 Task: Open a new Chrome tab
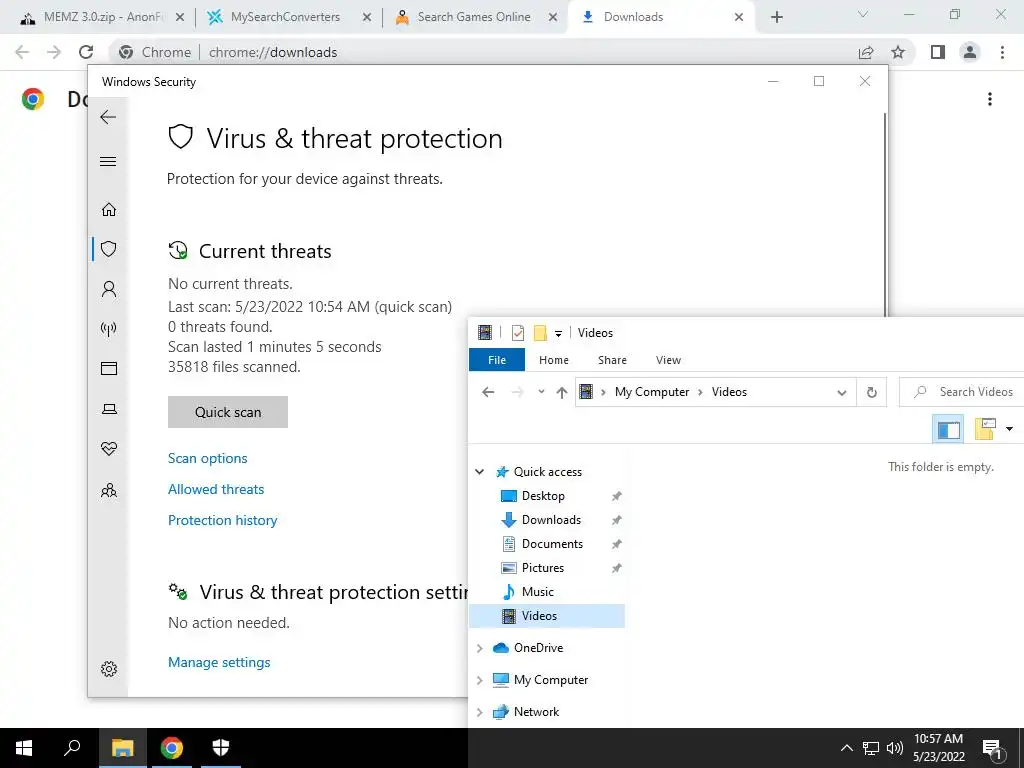click(776, 17)
